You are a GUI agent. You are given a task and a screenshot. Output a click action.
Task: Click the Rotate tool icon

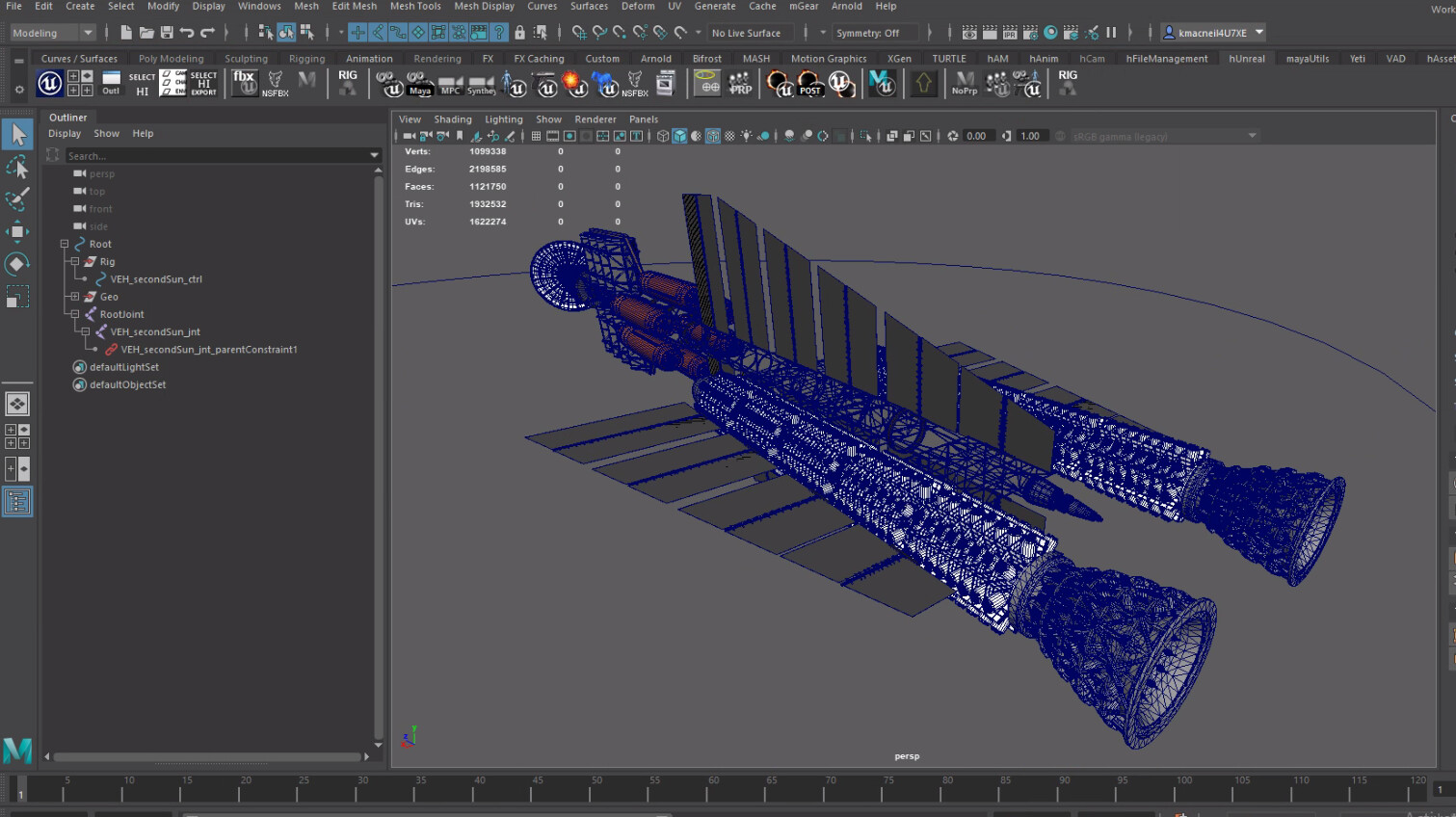[17, 264]
